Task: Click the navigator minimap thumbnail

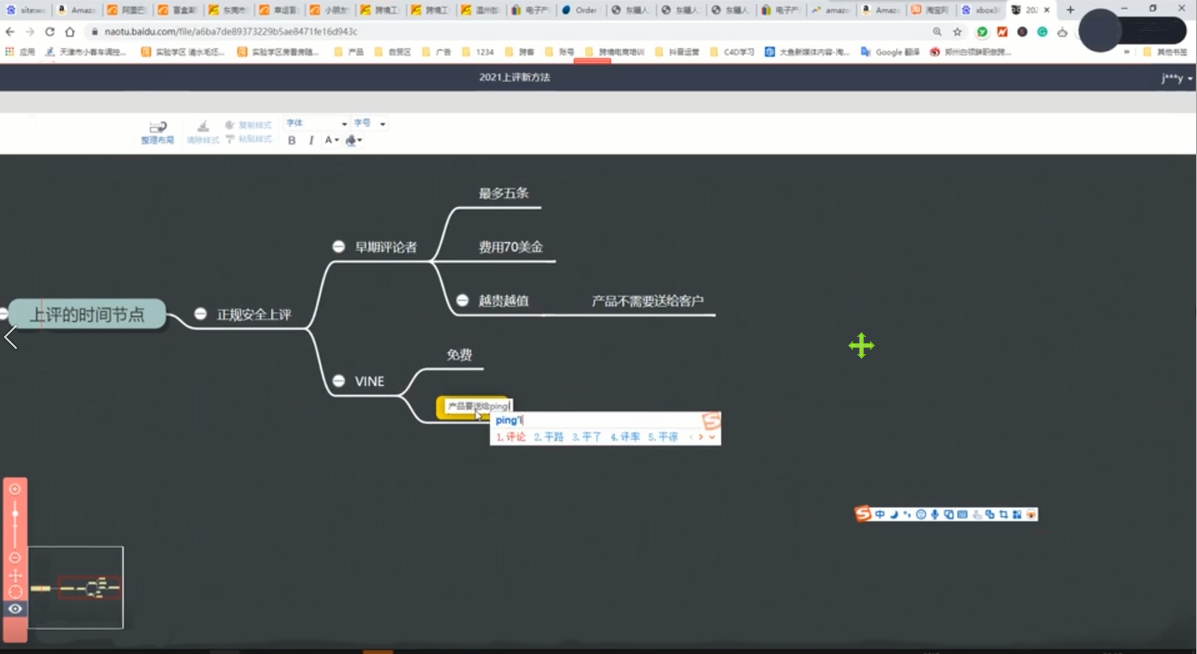Action: click(x=76, y=588)
